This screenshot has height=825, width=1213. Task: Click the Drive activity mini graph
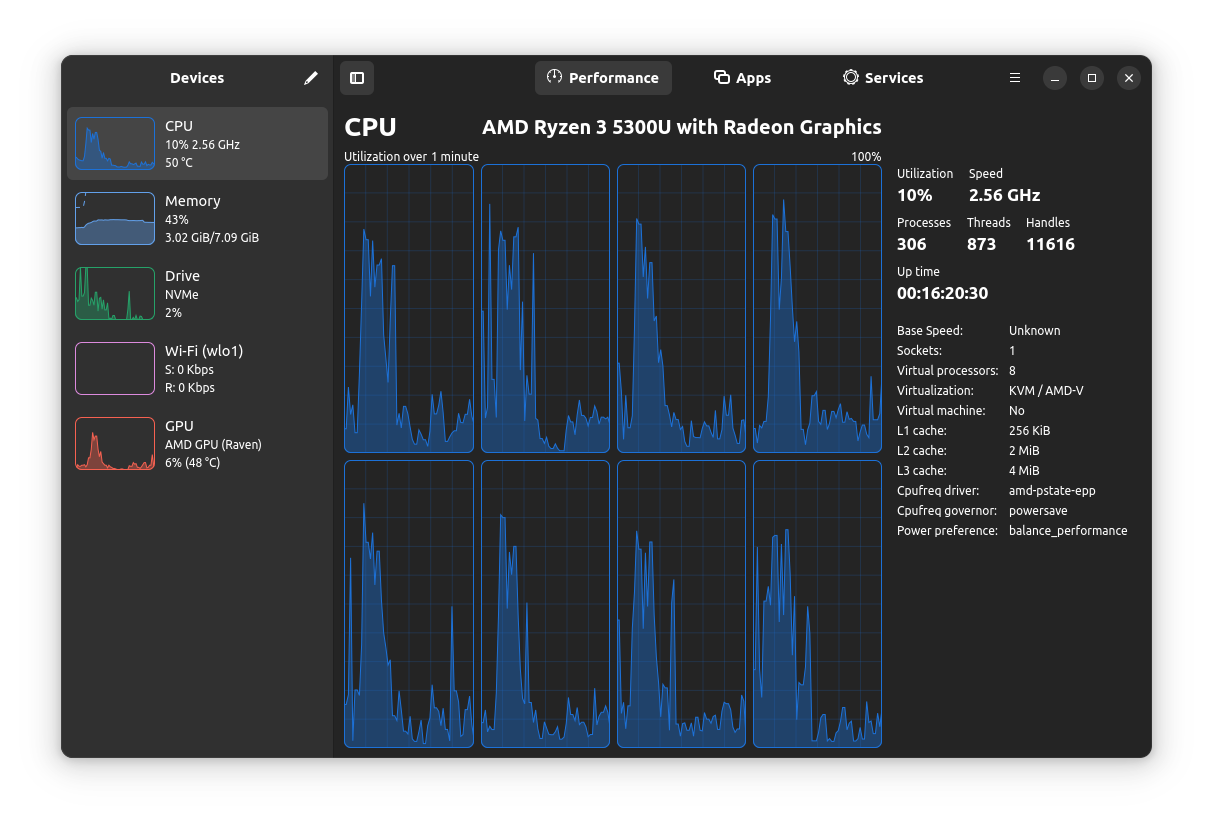[x=114, y=293]
